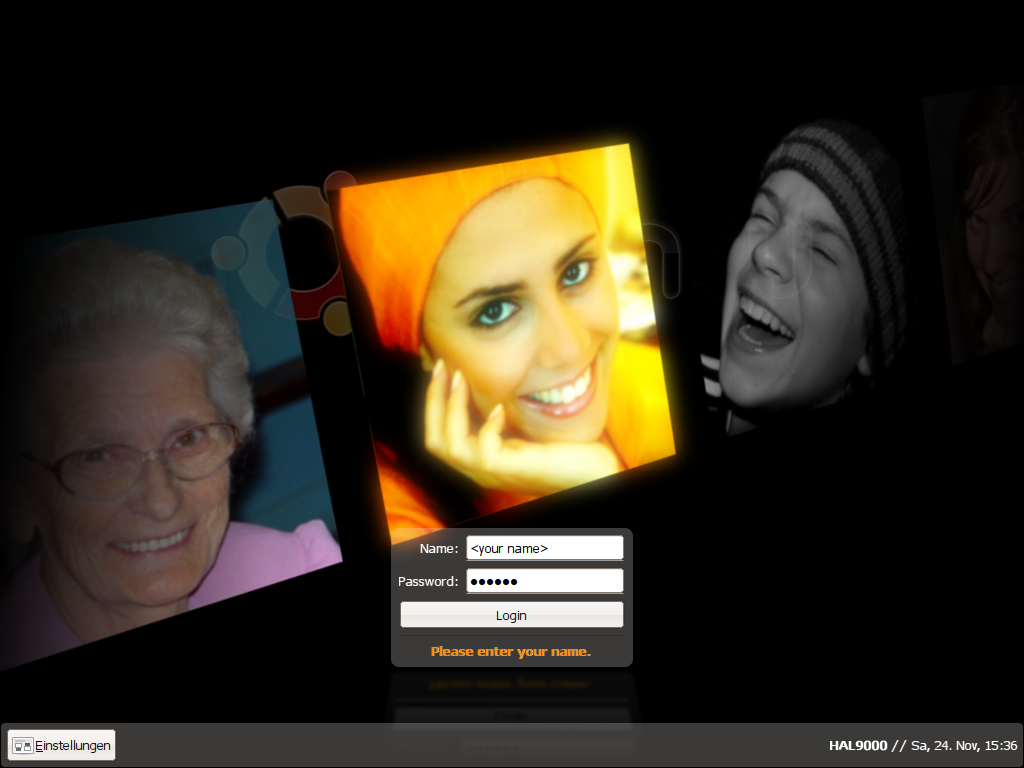Click the Login button
The height and width of the screenshot is (768, 1024).
(511, 615)
